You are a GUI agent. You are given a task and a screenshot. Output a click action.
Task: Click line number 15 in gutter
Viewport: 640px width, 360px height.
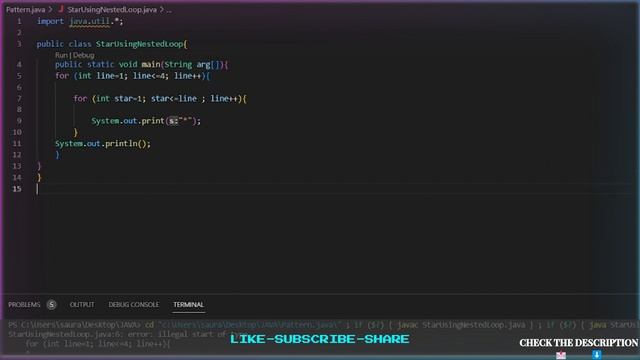pos(17,189)
